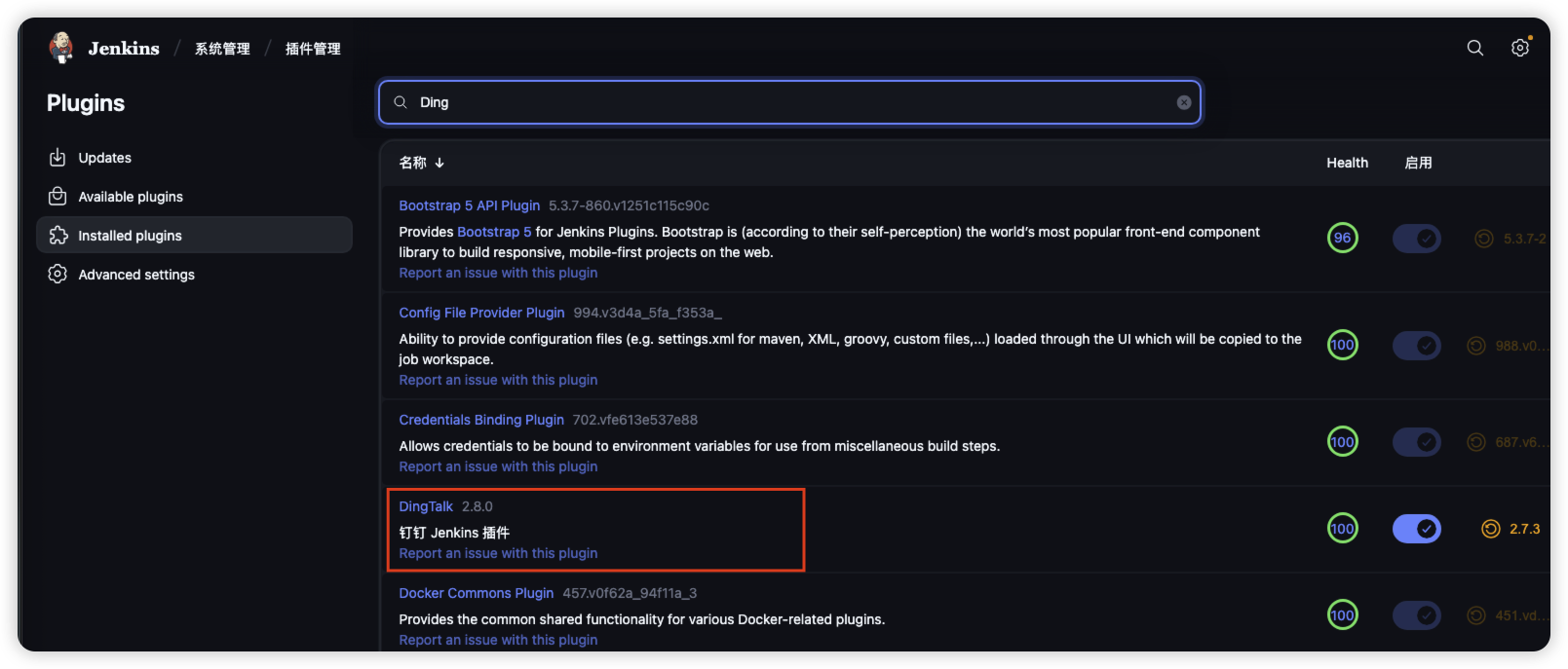Open the Docker Commons Plugin link

pos(476,593)
